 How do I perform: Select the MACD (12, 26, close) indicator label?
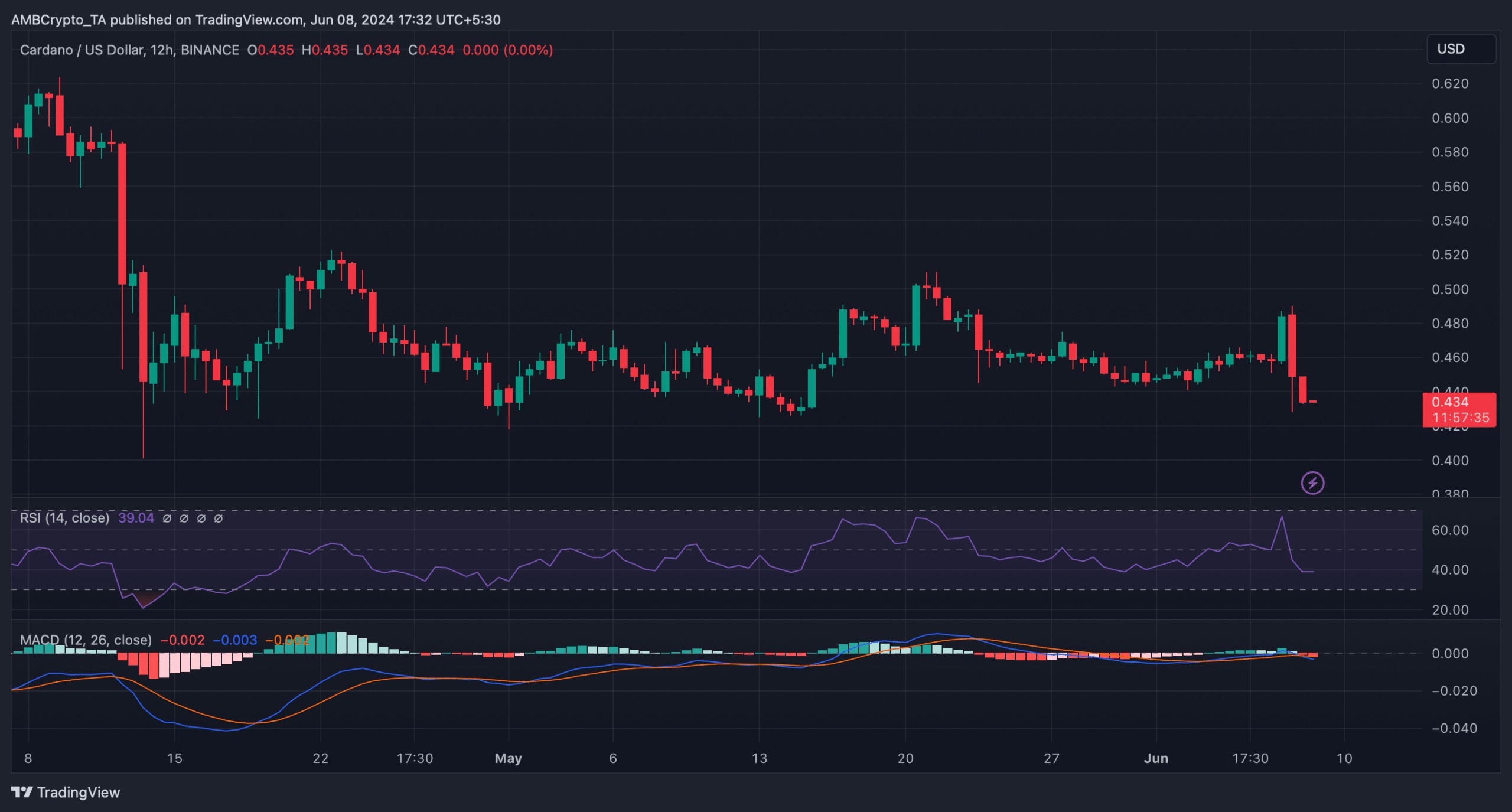pos(86,640)
